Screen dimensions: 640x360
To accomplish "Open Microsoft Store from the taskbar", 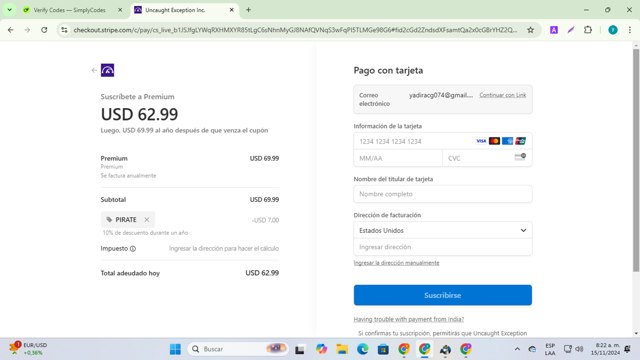I will pyautogui.click(x=383, y=349).
